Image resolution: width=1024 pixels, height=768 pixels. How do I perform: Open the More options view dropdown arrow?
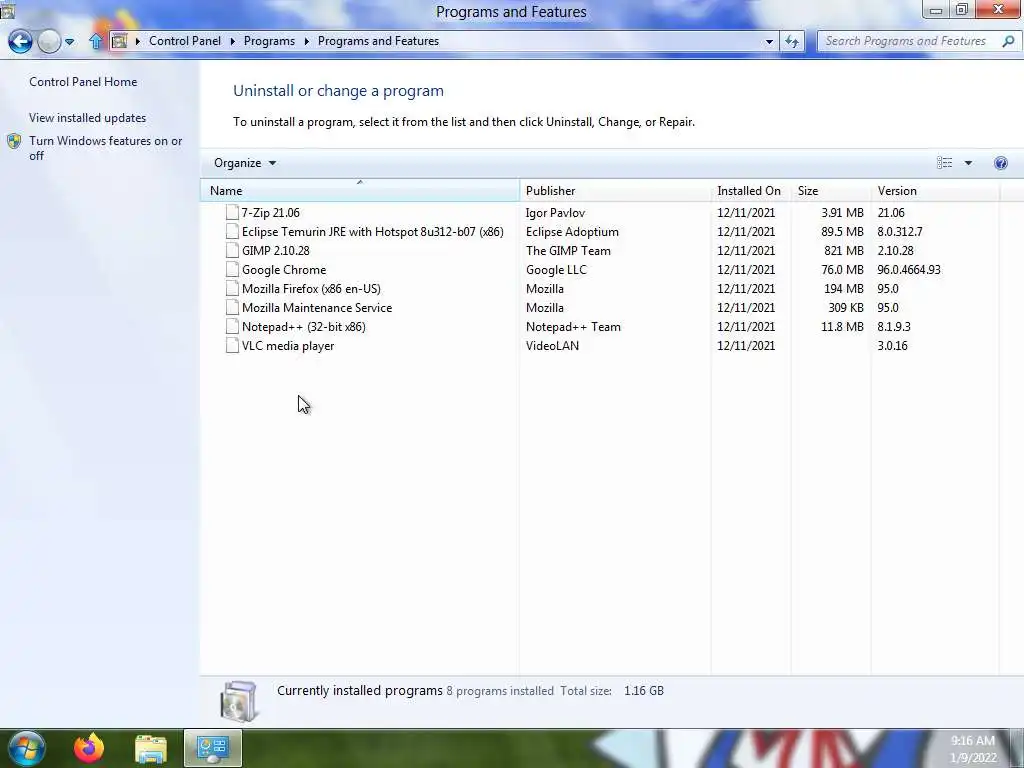point(968,163)
